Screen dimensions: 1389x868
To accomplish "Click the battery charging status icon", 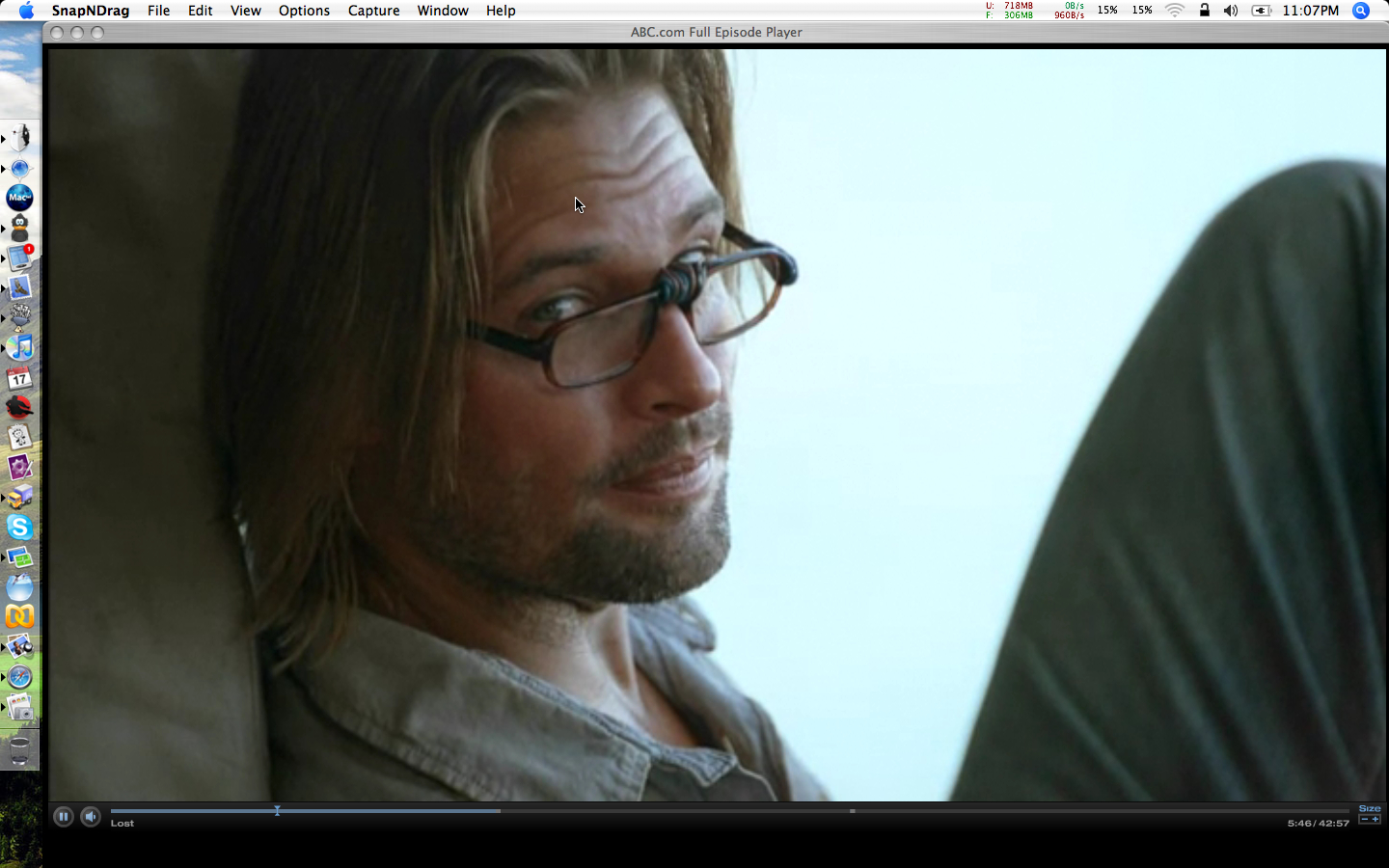I will 1261,11.
